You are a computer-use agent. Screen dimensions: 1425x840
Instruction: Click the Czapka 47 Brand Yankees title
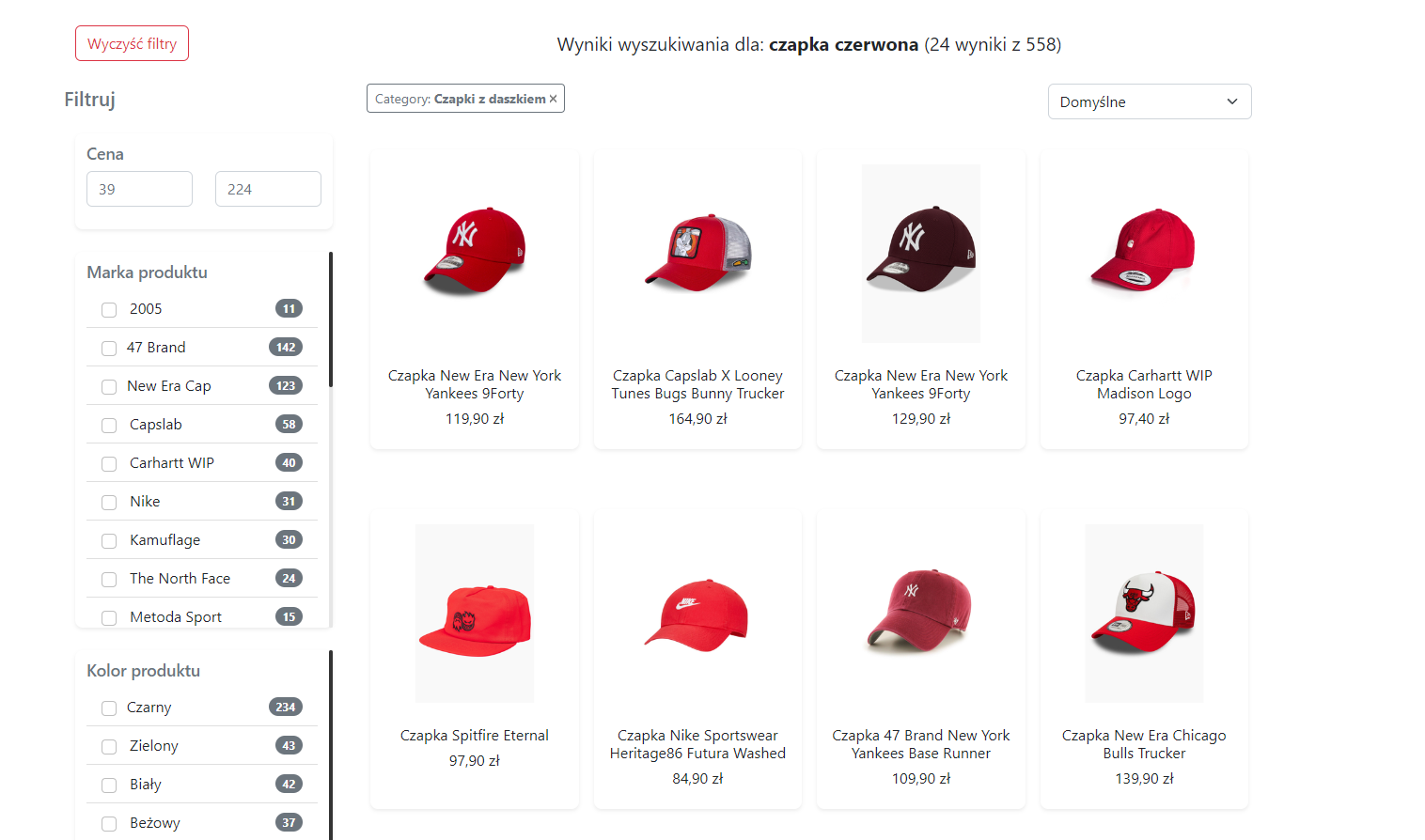click(x=921, y=744)
